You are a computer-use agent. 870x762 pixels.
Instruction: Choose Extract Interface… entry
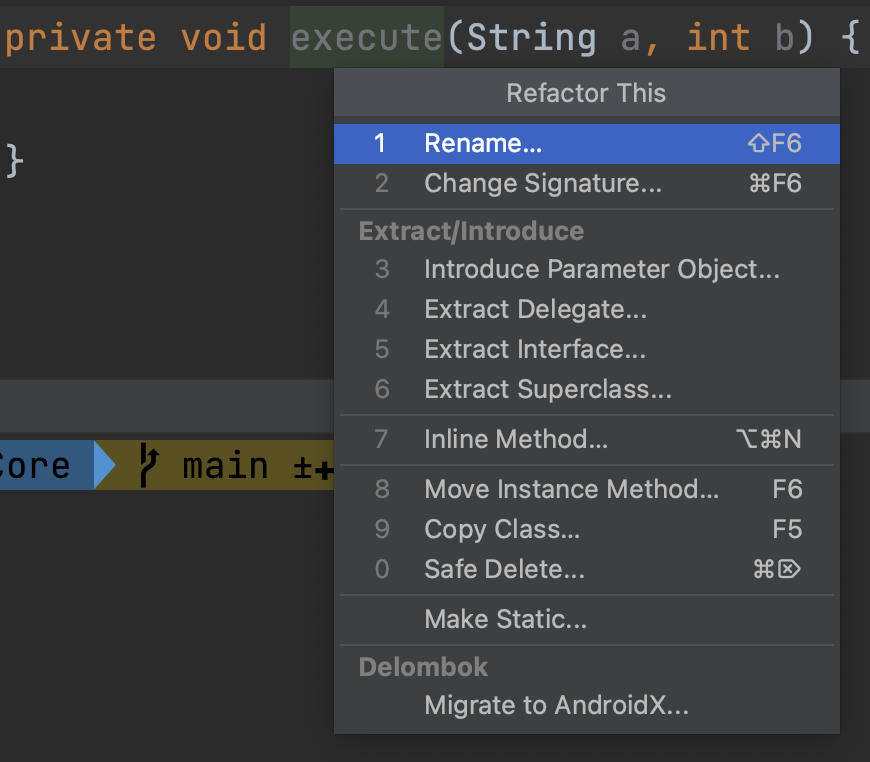click(586, 350)
